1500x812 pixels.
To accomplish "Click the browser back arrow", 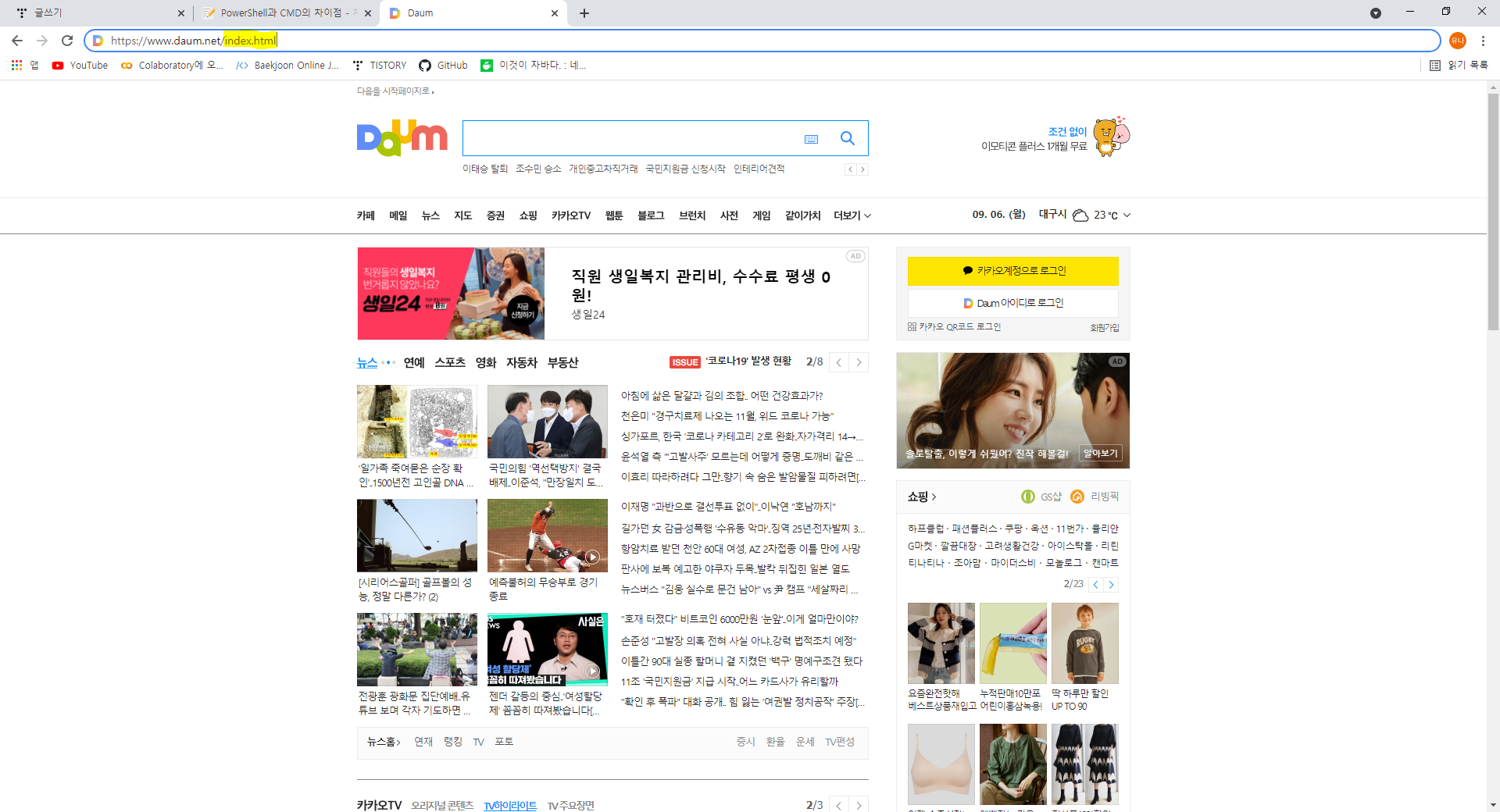I will (x=17, y=41).
